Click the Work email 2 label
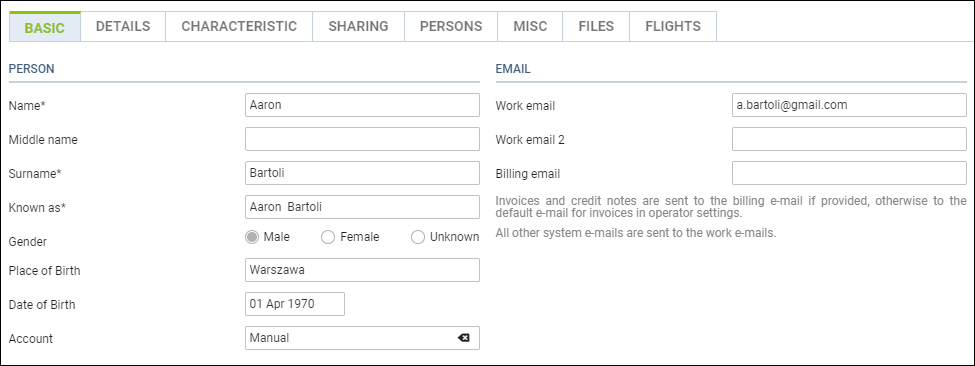Image resolution: width=975 pixels, height=366 pixels. [530, 140]
